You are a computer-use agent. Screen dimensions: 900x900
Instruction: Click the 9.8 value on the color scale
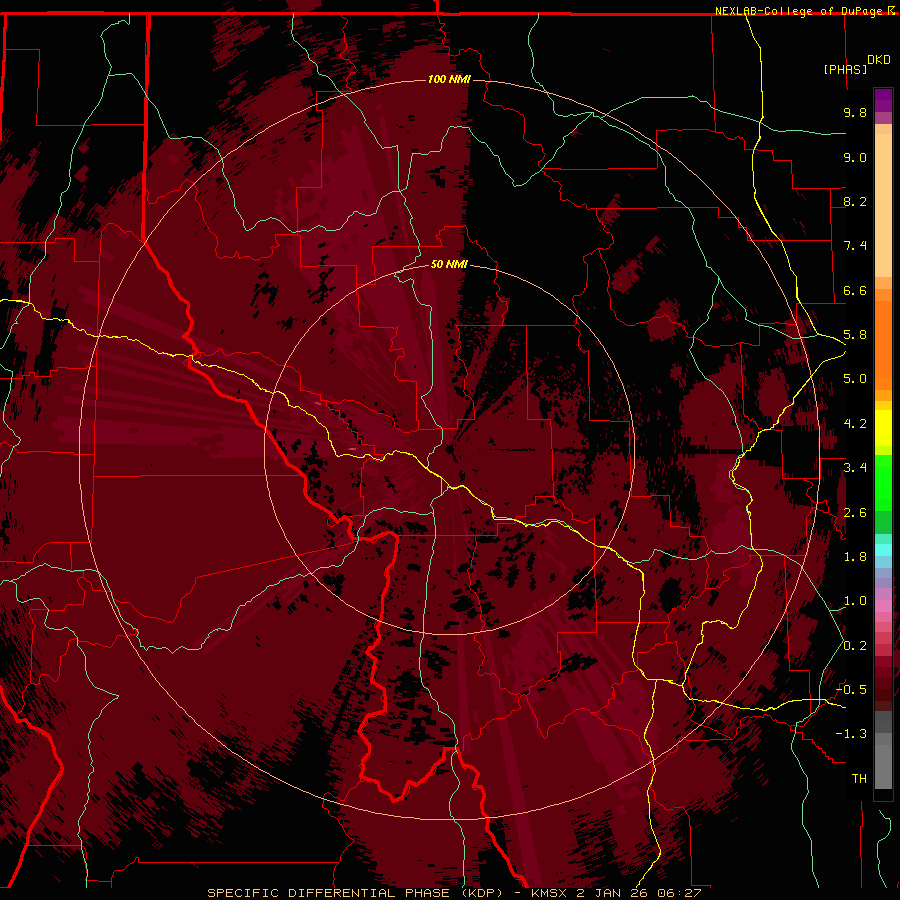pyautogui.click(x=855, y=112)
